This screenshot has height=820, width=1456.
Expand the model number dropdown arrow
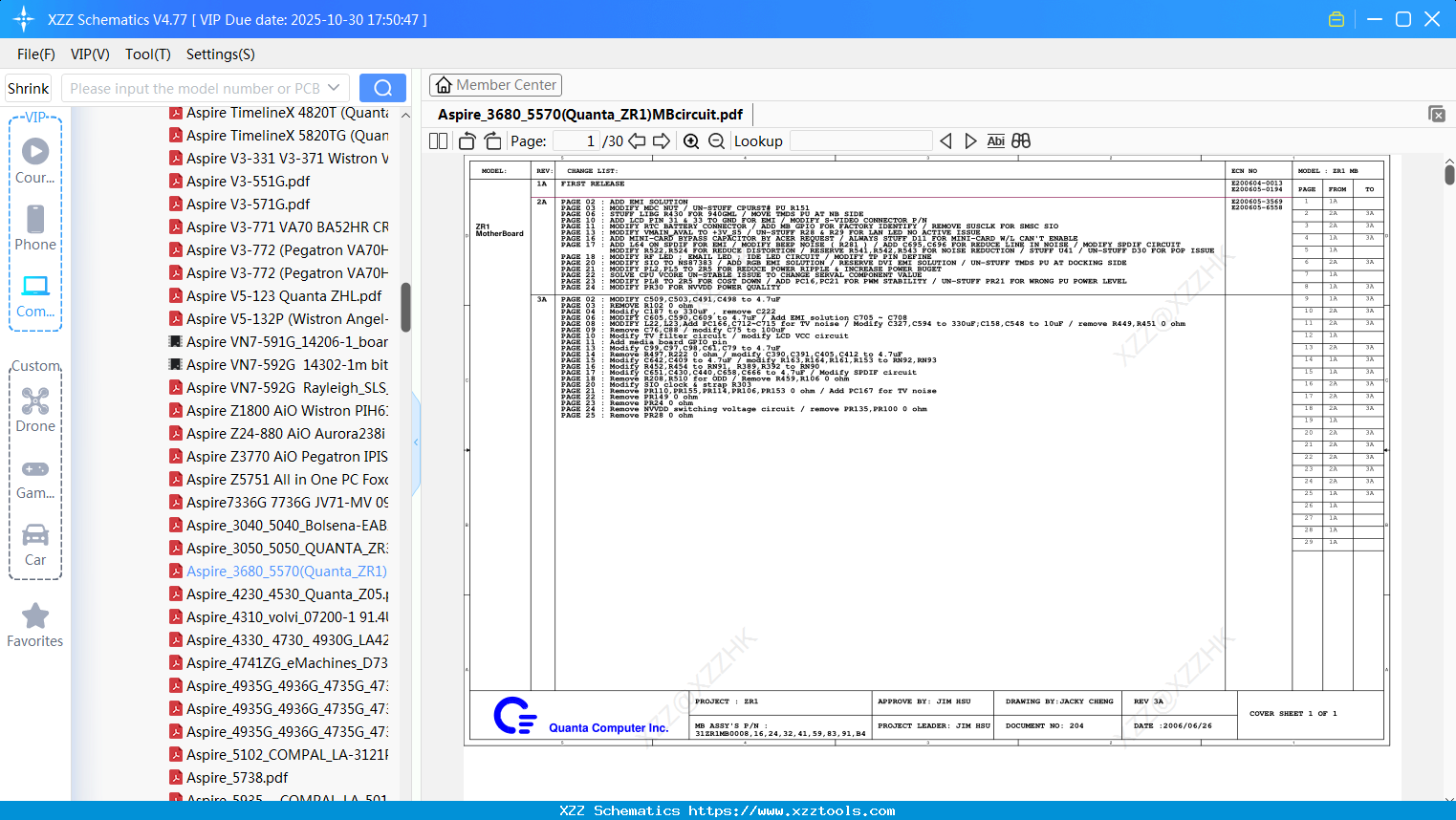click(x=334, y=88)
